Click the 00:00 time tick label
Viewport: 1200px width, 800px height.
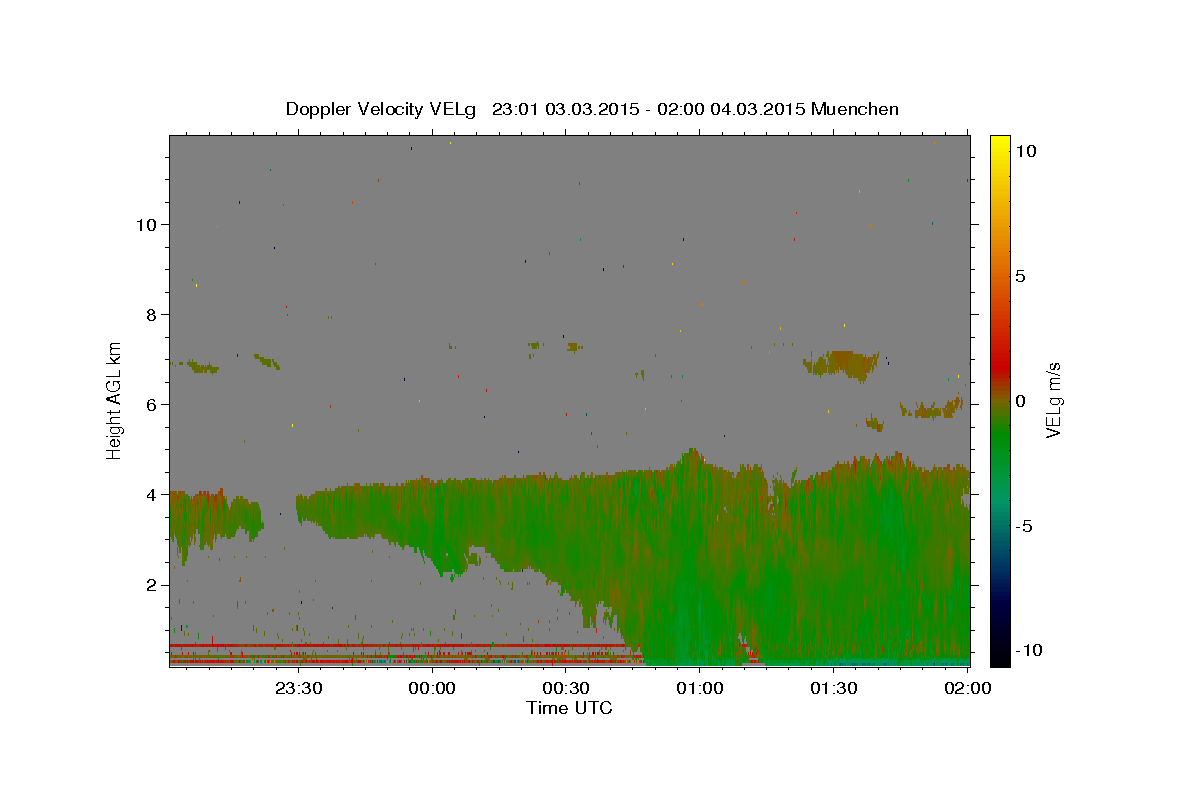432,688
